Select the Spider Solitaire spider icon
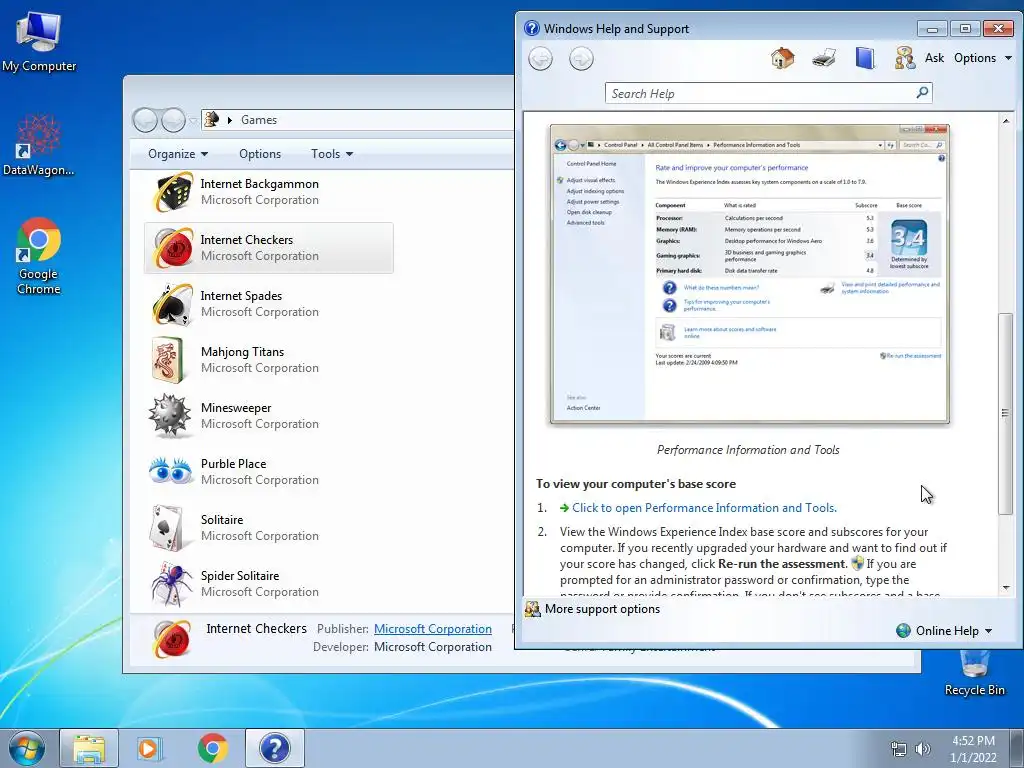The width and height of the screenshot is (1024, 768). click(x=172, y=584)
